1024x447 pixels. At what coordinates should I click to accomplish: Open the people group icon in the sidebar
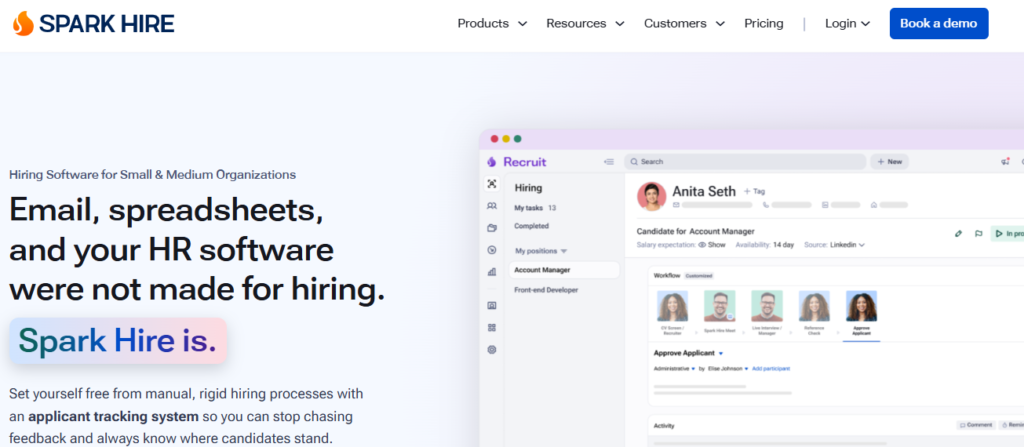[x=492, y=206]
